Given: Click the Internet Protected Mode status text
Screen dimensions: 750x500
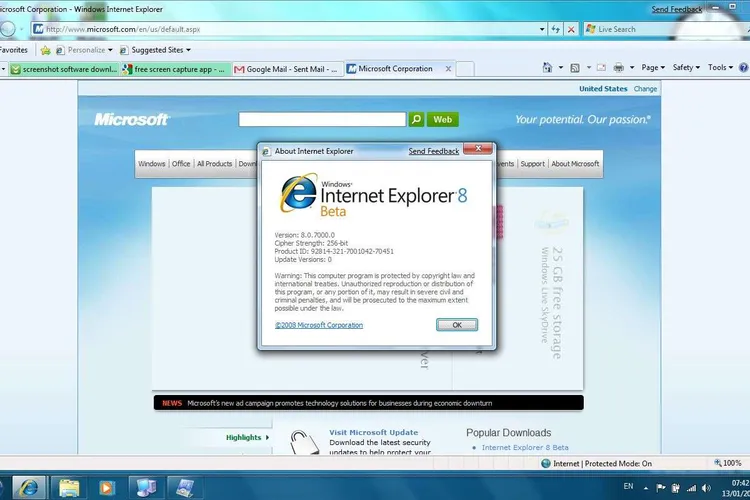Looking at the screenshot, I should (602, 463).
